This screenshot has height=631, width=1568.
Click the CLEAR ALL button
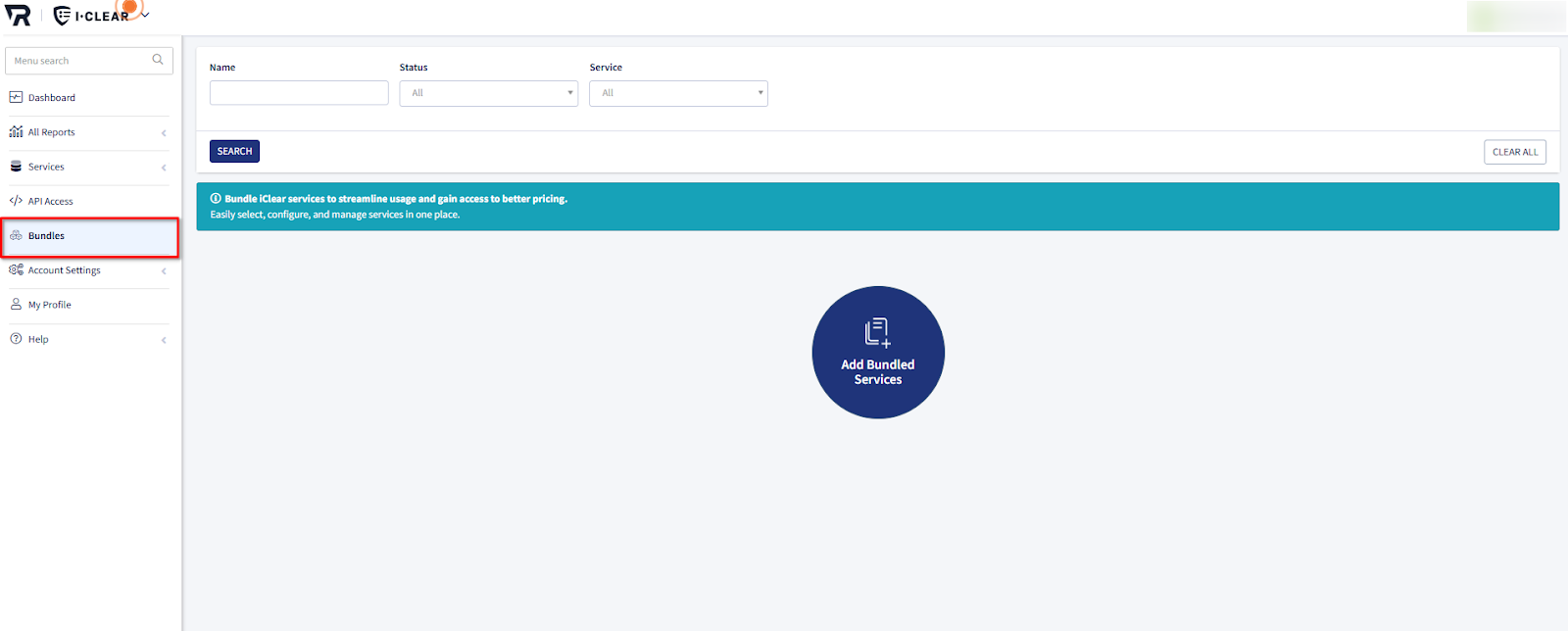coord(1515,152)
